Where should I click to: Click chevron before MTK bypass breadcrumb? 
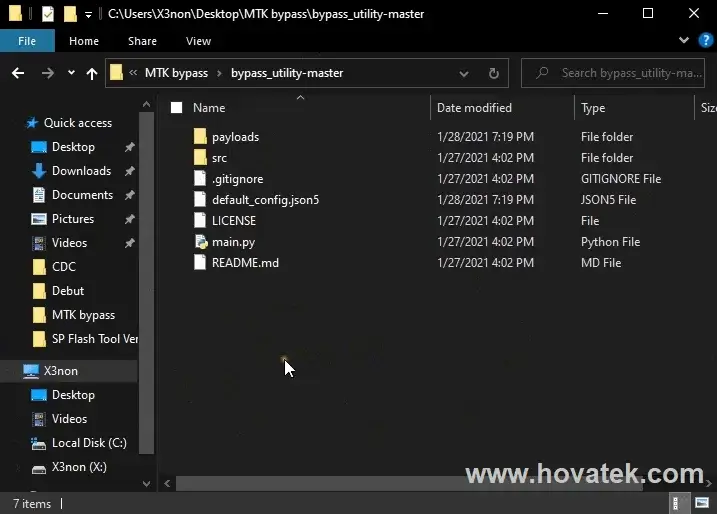click(x=133, y=72)
